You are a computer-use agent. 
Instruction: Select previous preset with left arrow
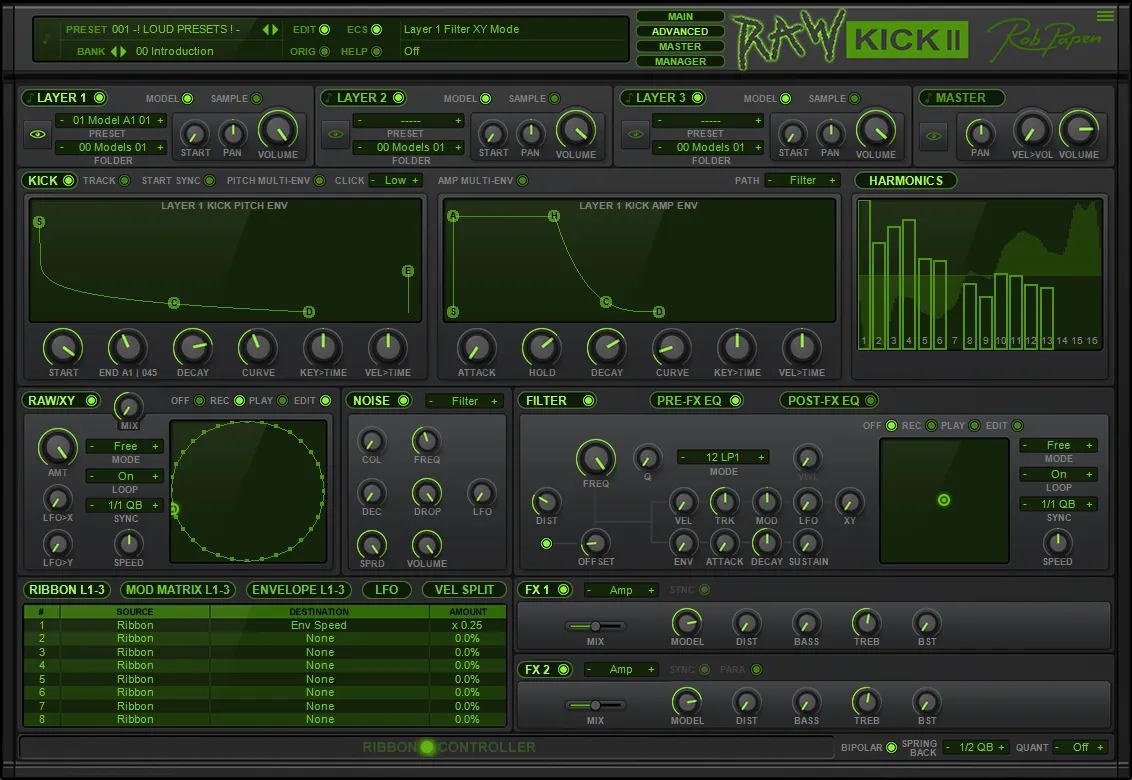click(x=266, y=30)
